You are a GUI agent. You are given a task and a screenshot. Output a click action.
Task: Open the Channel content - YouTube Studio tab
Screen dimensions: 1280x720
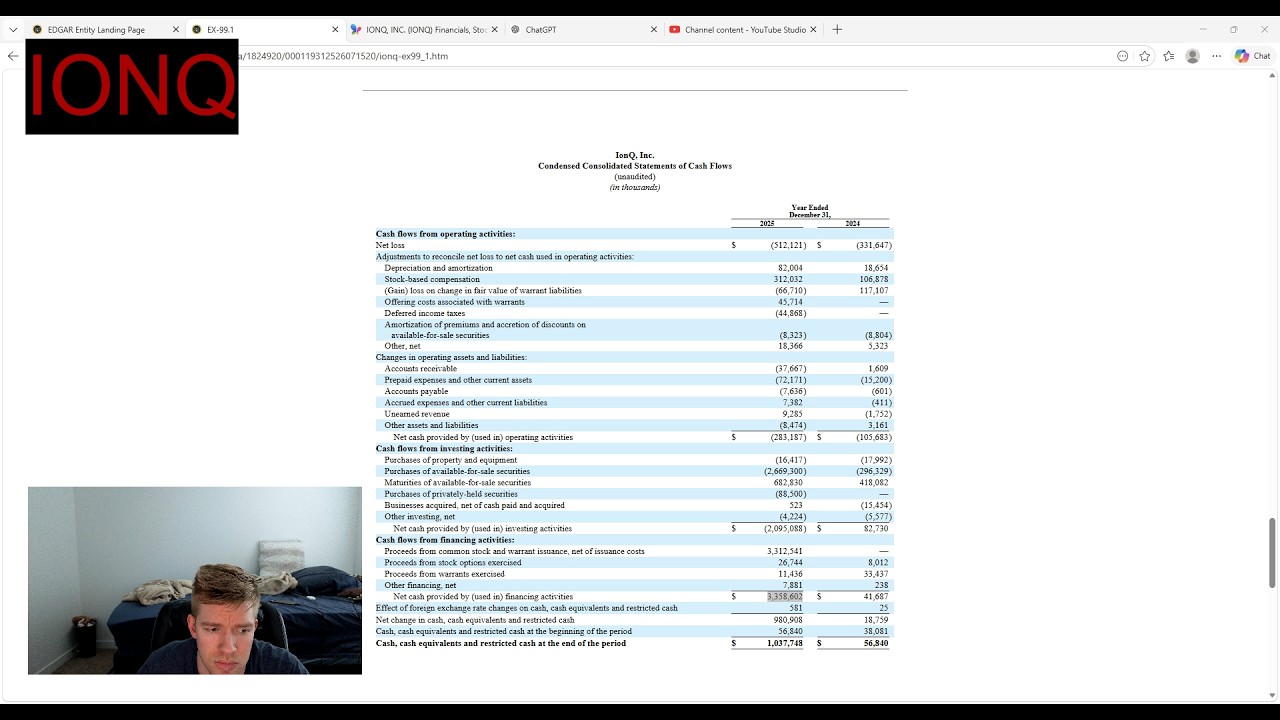pos(745,30)
